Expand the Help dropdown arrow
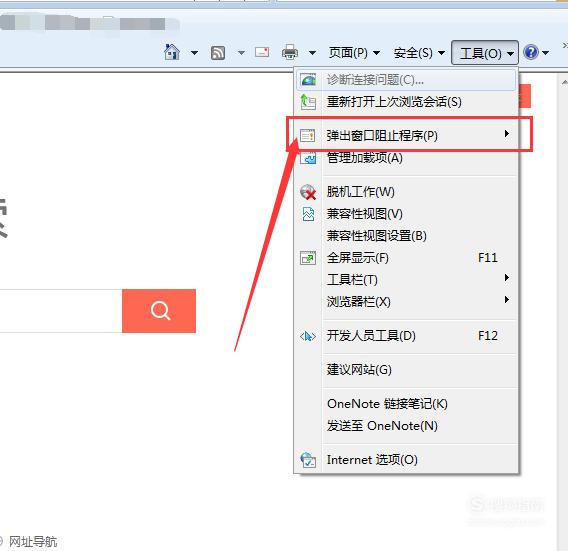Viewport: 568px width, 551px height. pyautogui.click(x=546, y=53)
